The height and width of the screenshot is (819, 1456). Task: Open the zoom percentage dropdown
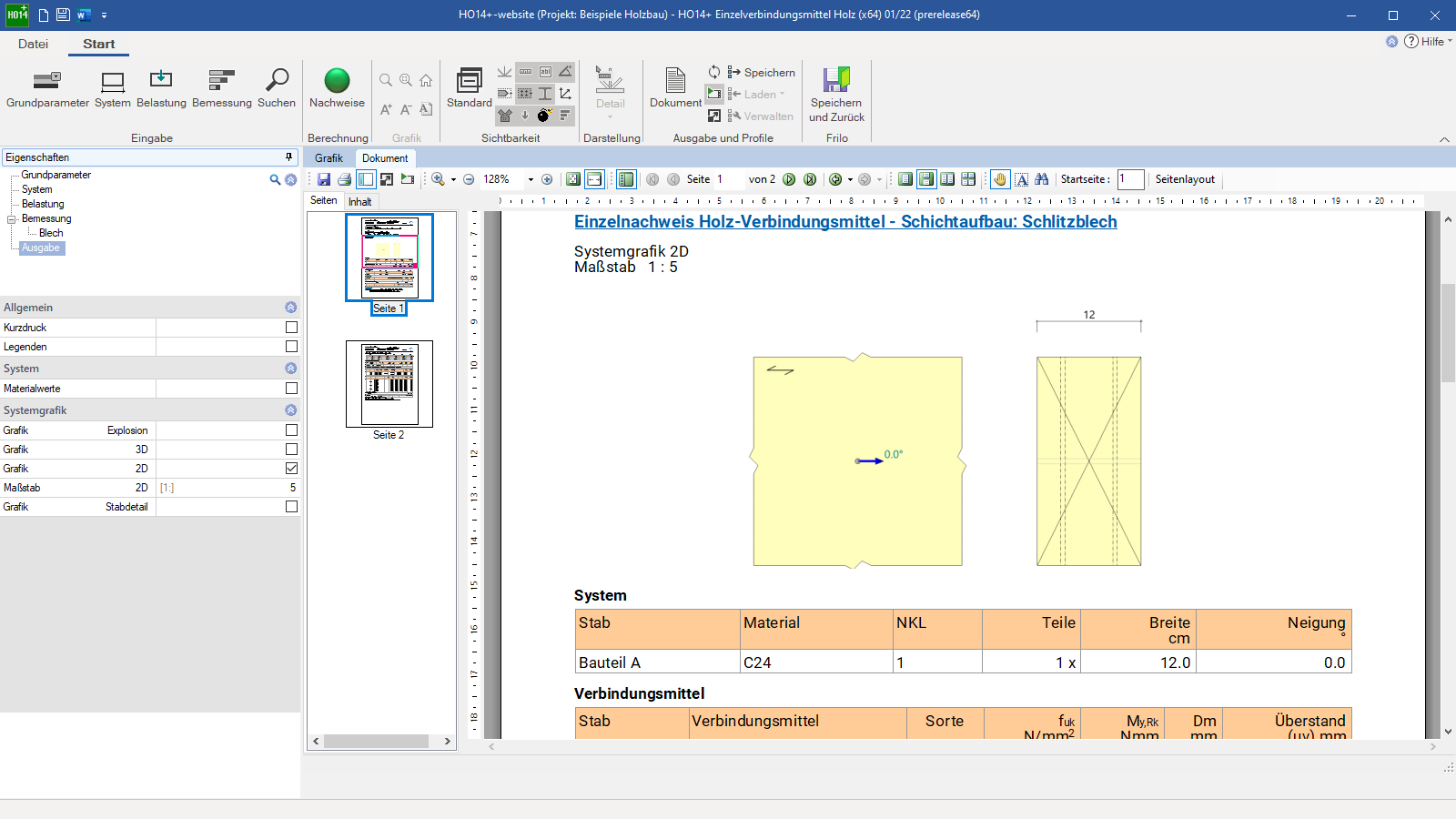[x=531, y=179]
